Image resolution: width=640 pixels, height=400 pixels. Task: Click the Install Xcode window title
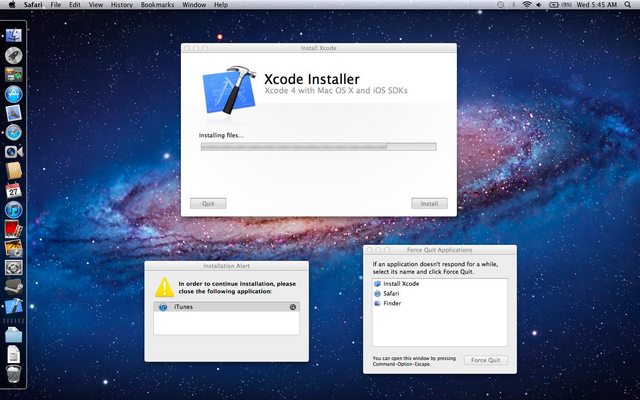[x=318, y=48]
